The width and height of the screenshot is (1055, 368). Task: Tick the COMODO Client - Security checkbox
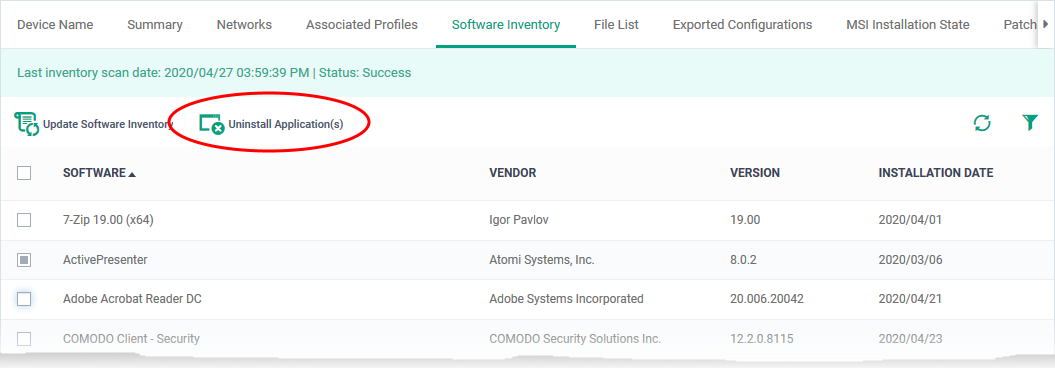pyautogui.click(x=24, y=339)
